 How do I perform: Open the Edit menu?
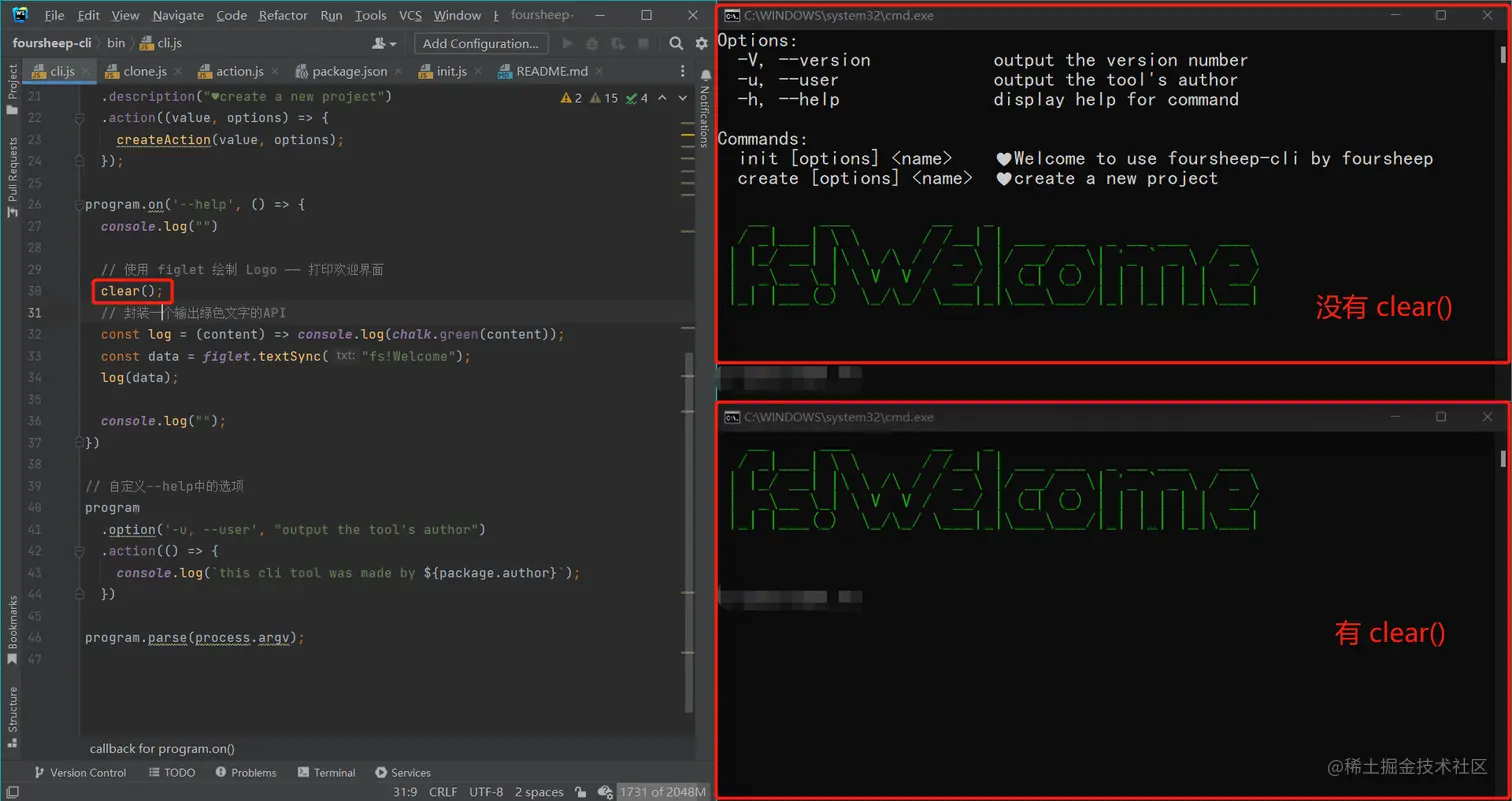pyautogui.click(x=88, y=15)
